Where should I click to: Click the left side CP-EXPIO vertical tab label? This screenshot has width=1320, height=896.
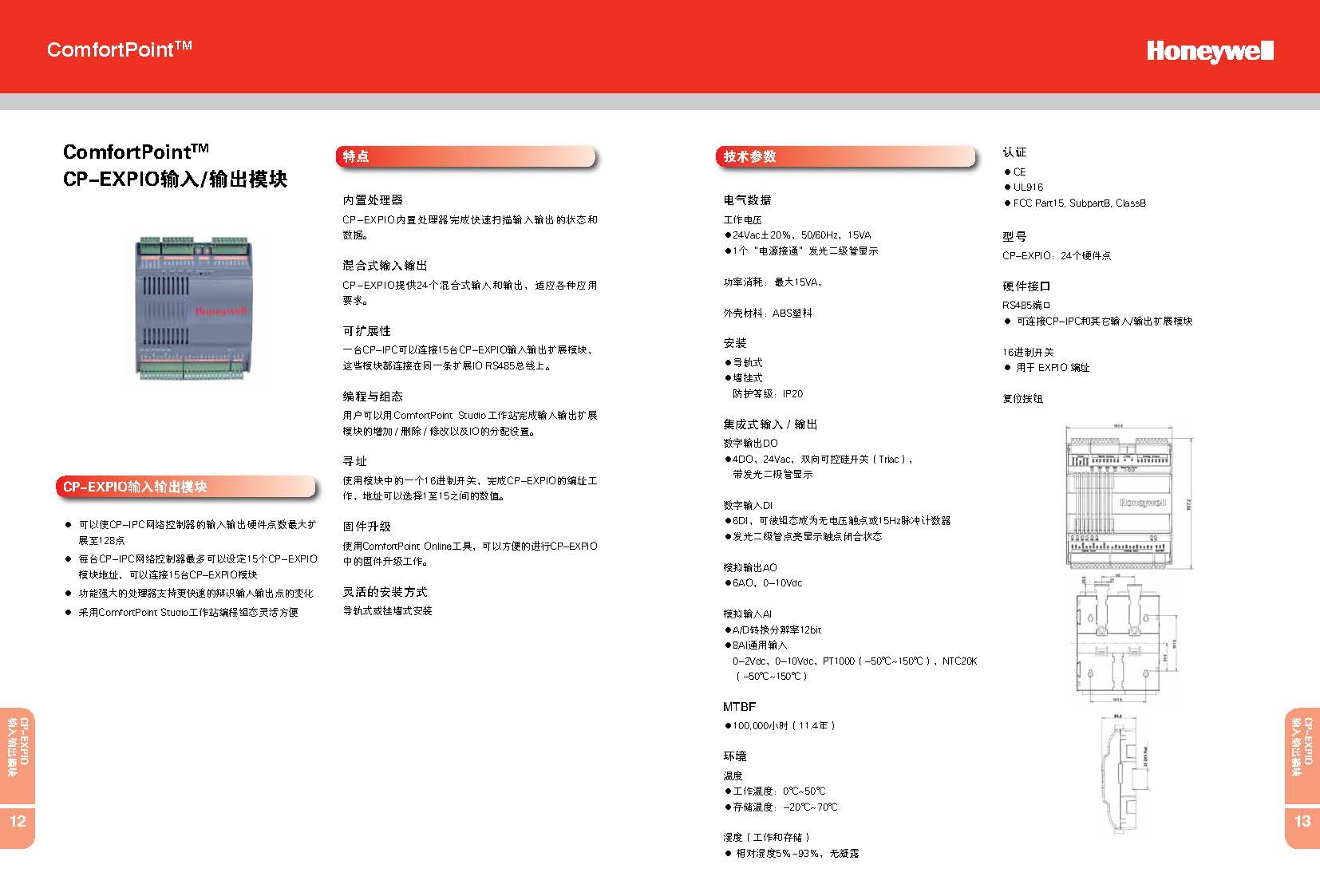click(x=18, y=747)
